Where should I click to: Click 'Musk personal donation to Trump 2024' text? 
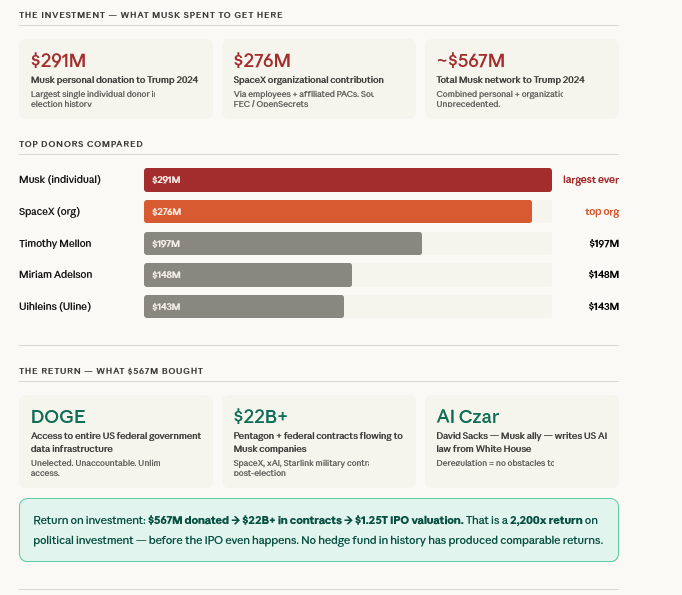pos(114,80)
